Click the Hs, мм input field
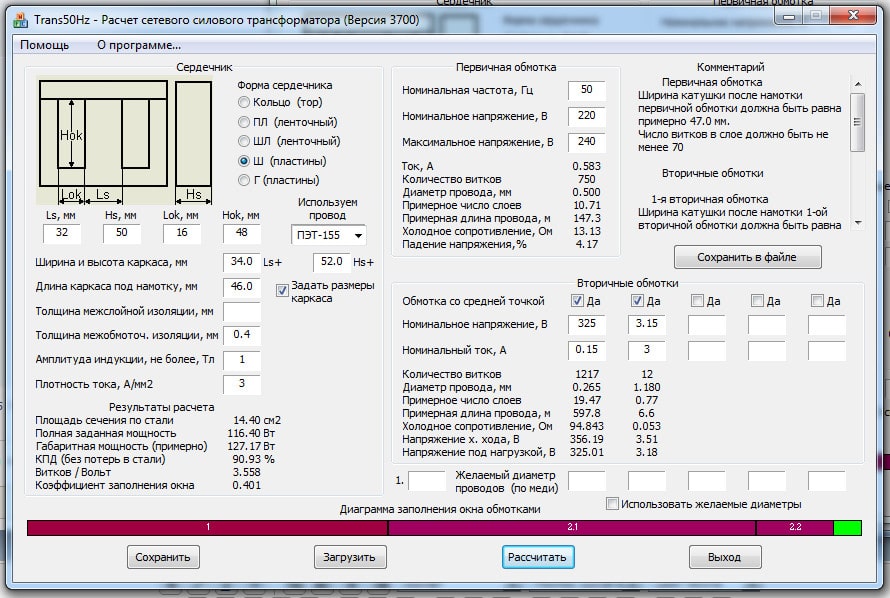 [121, 233]
